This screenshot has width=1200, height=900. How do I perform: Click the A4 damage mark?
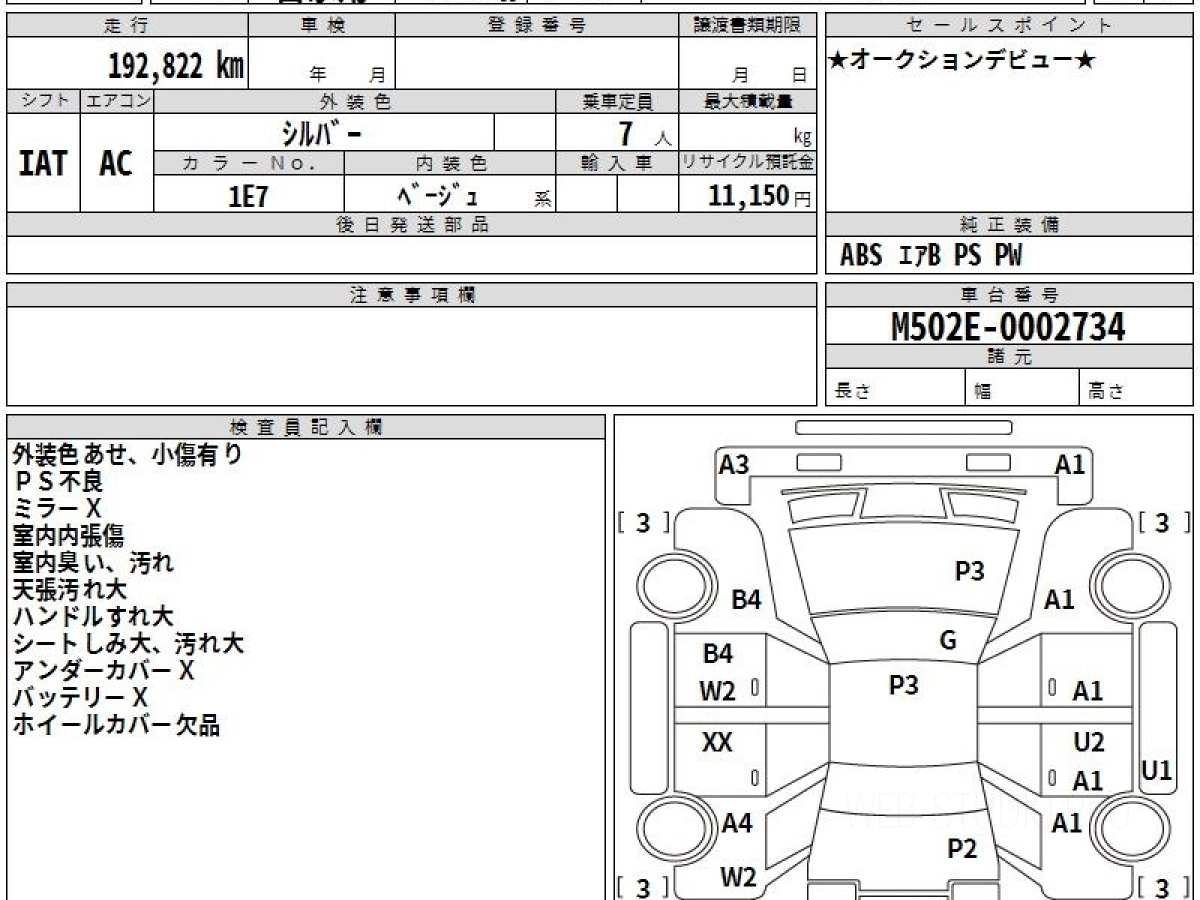(x=737, y=824)
